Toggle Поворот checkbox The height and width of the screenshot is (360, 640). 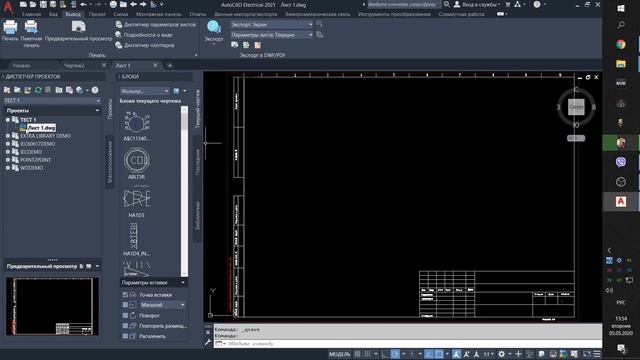click(x=125, y=316)
